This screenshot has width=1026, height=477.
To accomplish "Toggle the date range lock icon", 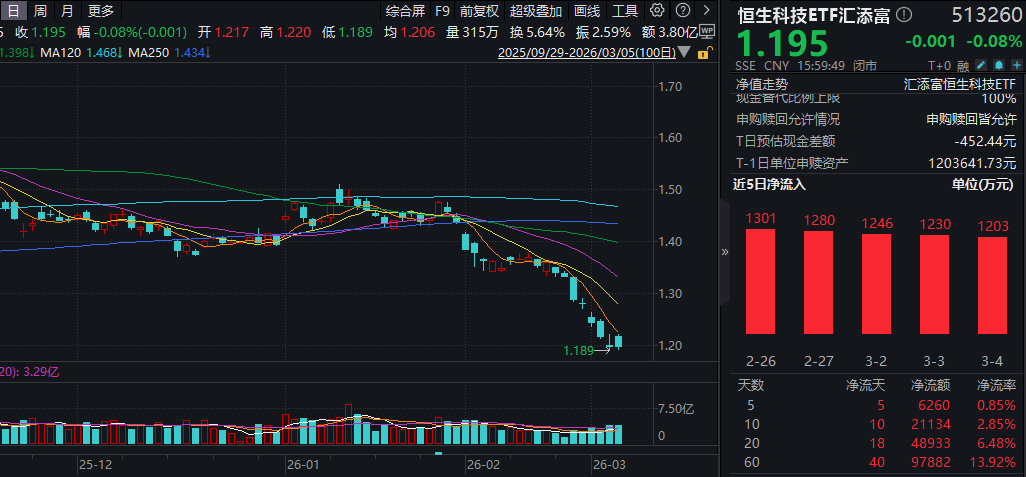I will click(x=705, y=51).
